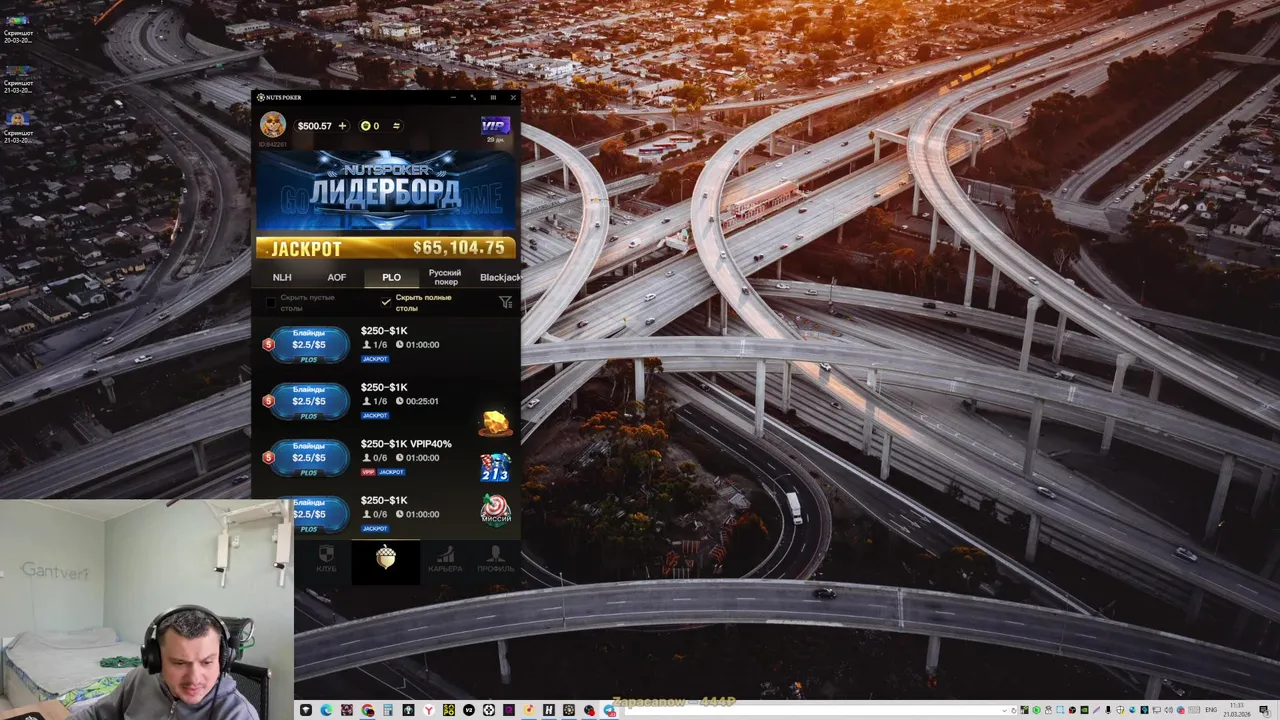Open the player avatar profile picture
This screenshot has width=1280, height=720.
coord(273,124)
